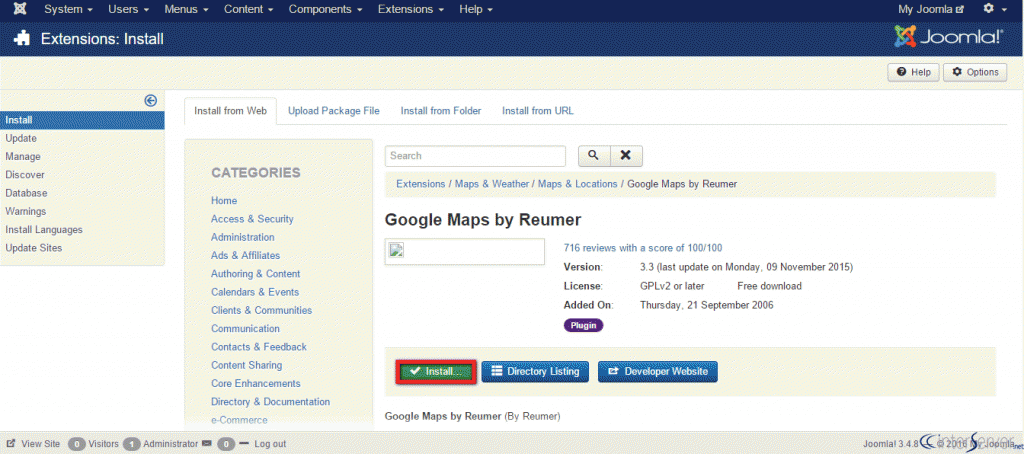Select Content Sharing category

click(246, 365)
